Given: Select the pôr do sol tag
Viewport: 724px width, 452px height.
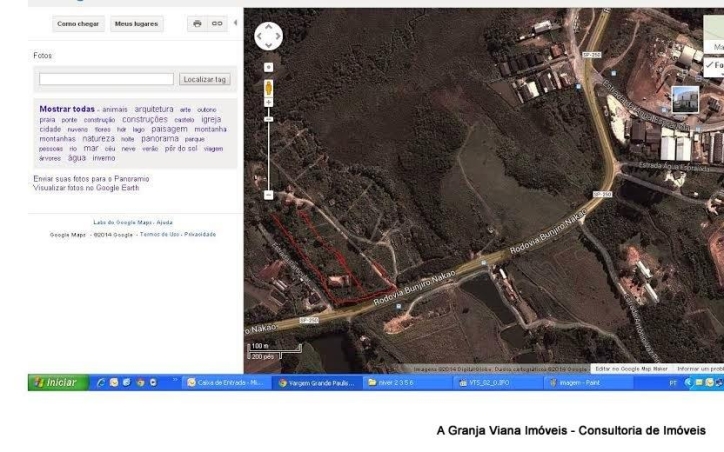Looking at the screenshot, I should 181,148.
